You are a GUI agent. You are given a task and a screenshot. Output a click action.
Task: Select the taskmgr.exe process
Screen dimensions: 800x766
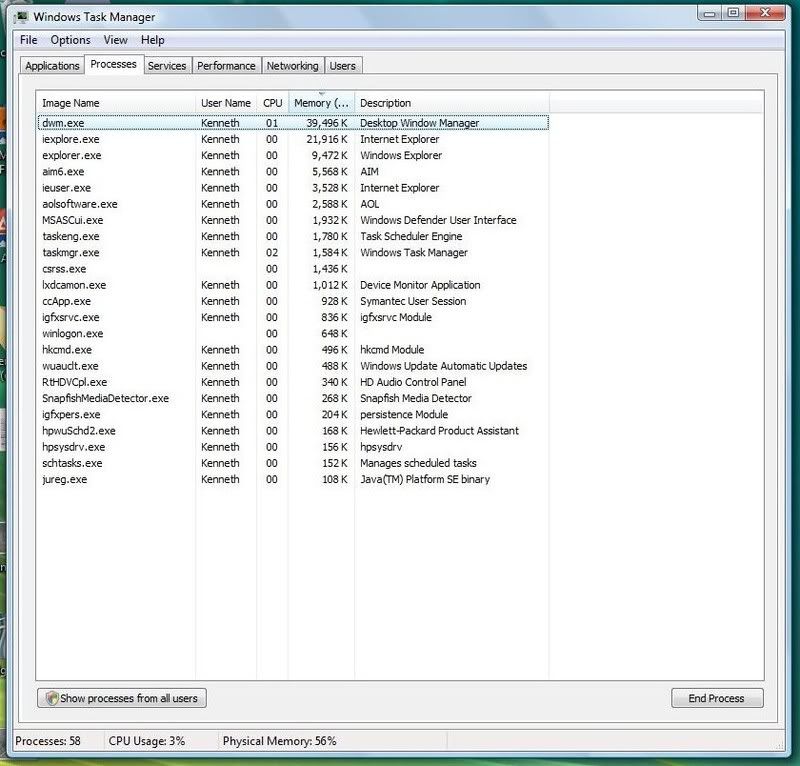[293, 253]
